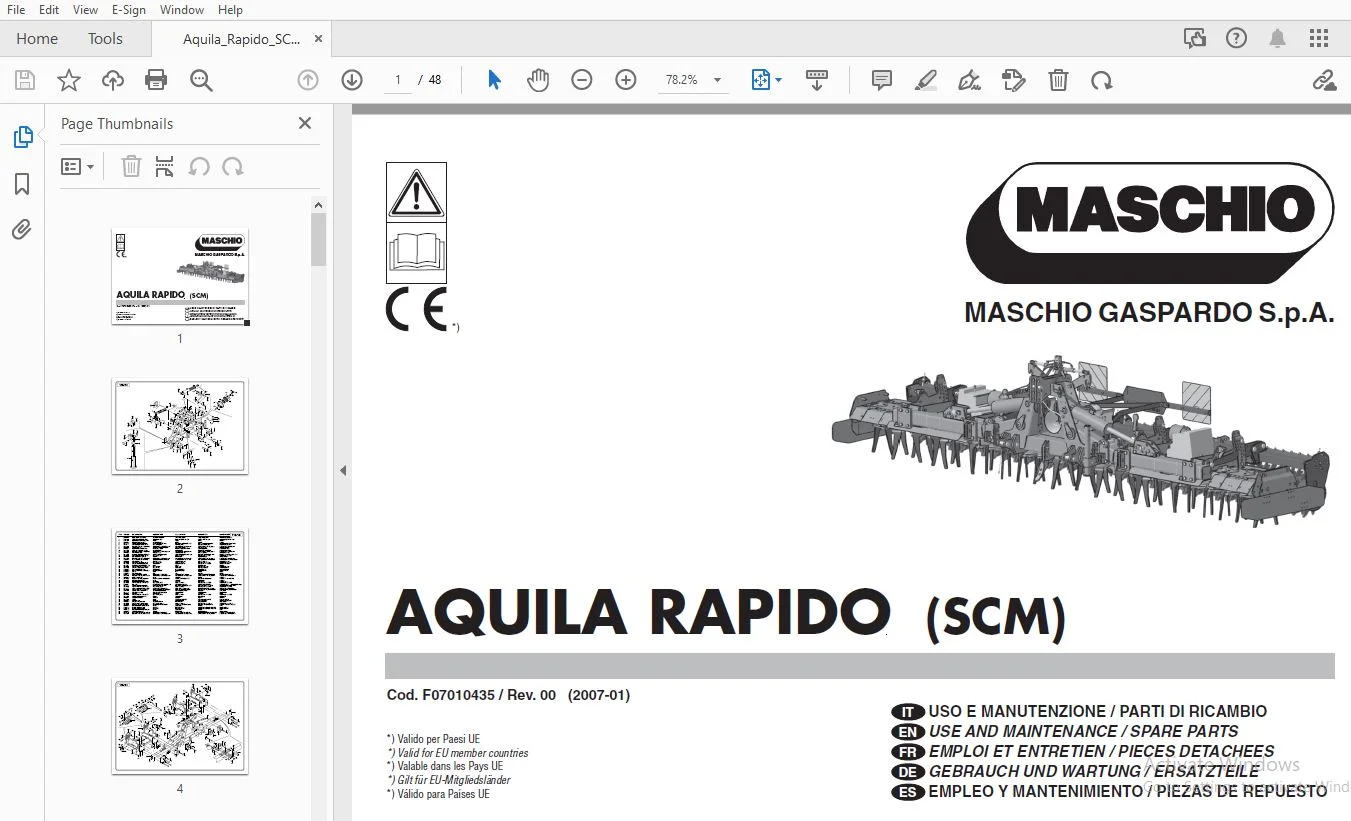Click the 'AQUILA RAPIDO' title text
This screenshot has width=1351, height=821.
coord(638,612)
